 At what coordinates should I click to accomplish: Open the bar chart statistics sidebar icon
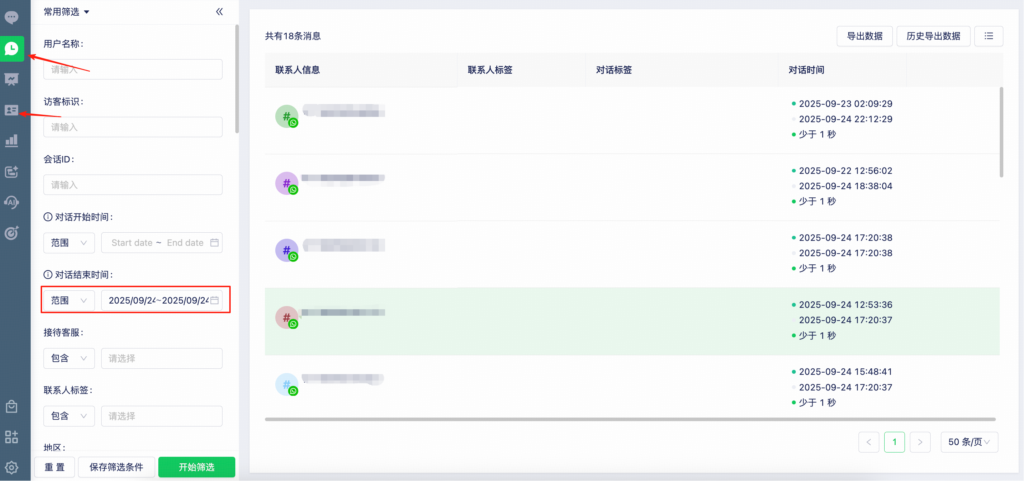[12, 141]
